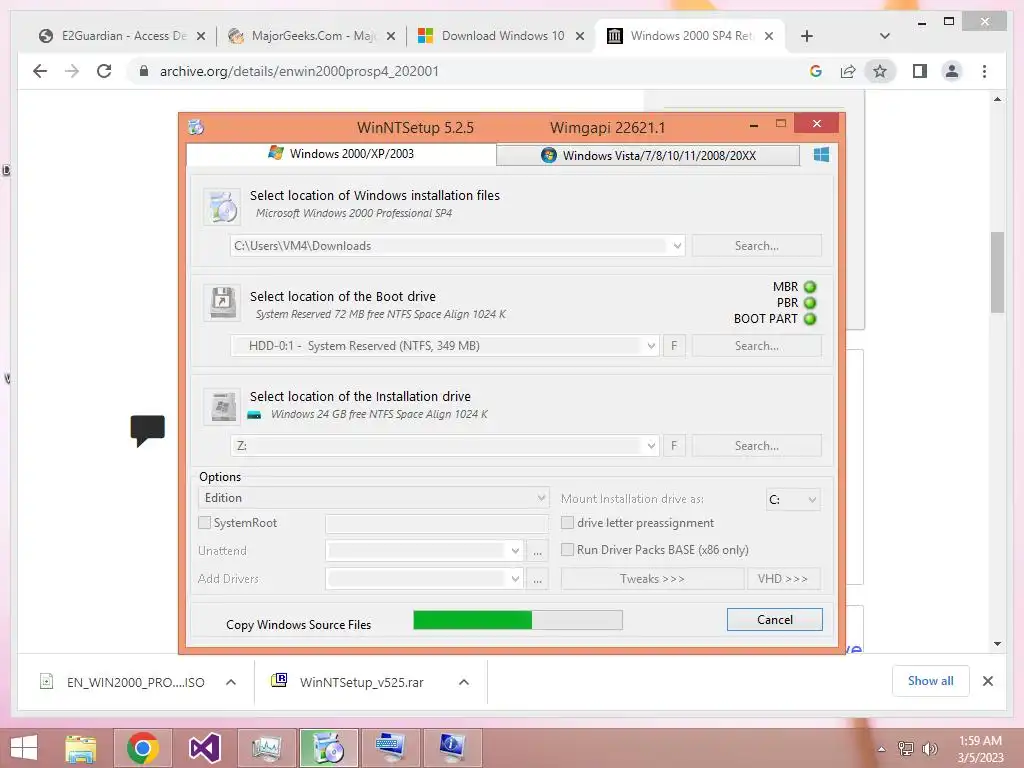Open the Edition dropdown
The height and width of the screenshot is (768, 1024).
click(373, 498)
